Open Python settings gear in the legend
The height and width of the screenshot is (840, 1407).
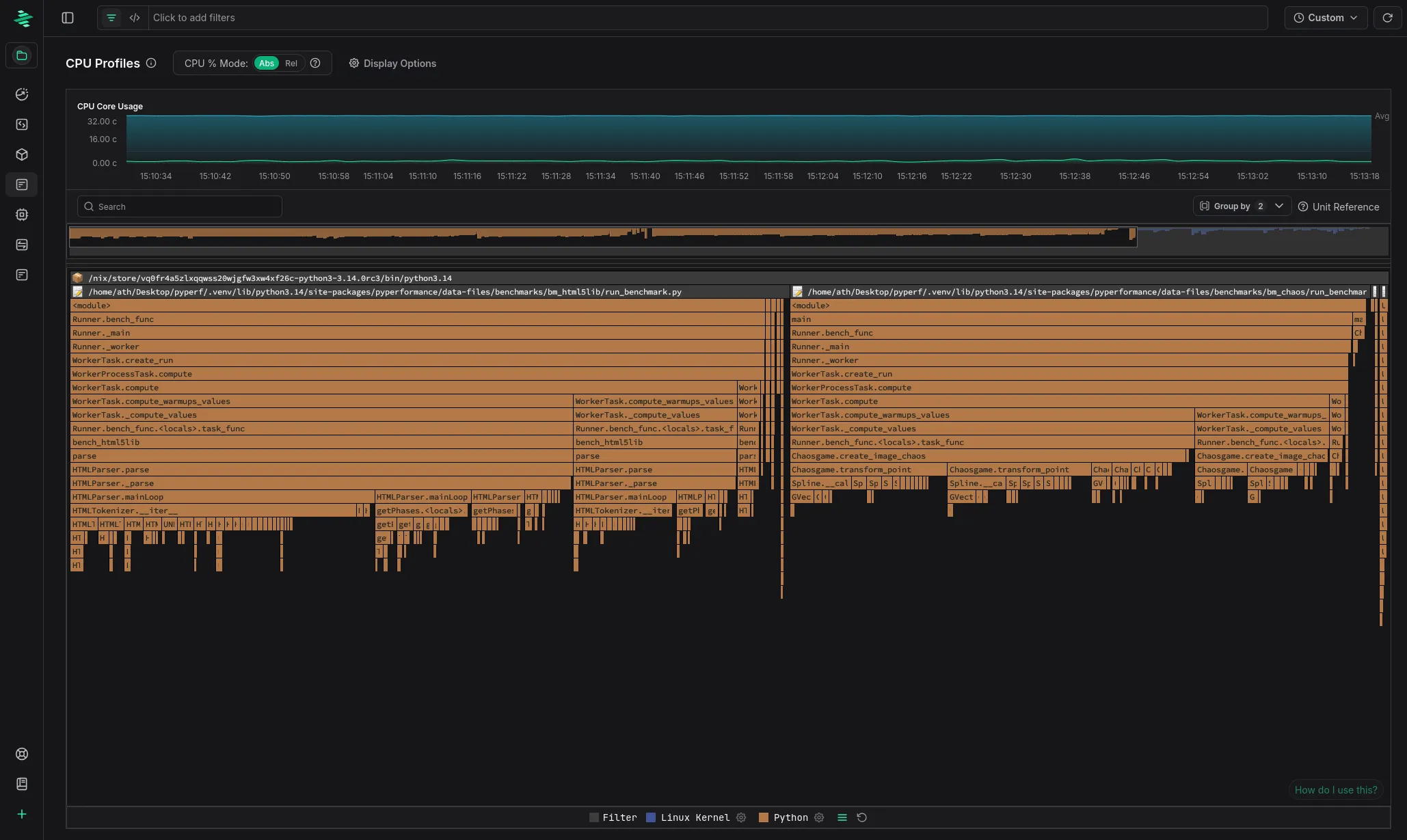tap(819, 817)
